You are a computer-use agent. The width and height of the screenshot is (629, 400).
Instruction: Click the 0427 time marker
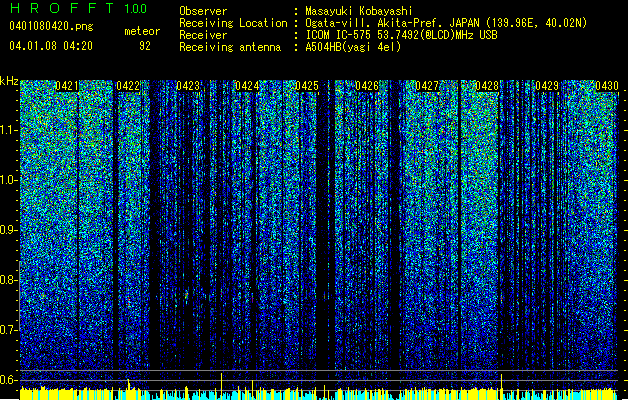427,86
